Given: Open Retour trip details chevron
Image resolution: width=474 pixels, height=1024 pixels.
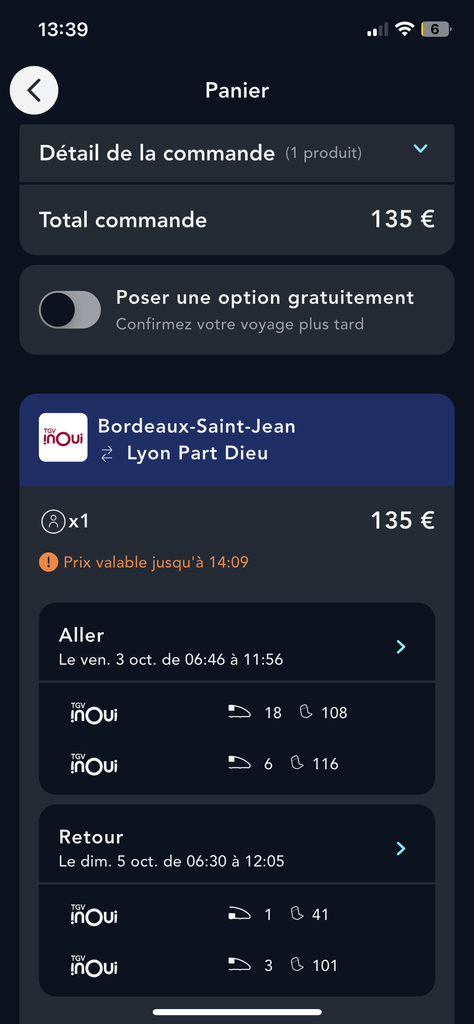Looking at the screenshot, I should click(401, 848).
